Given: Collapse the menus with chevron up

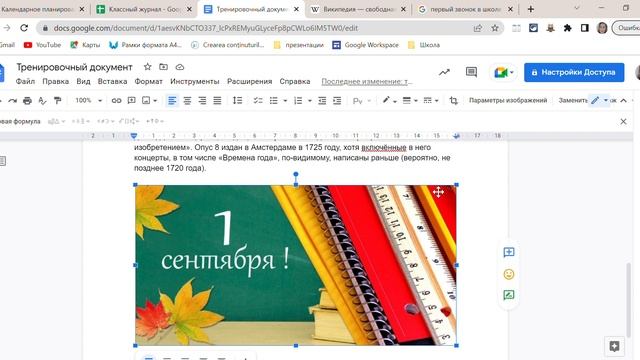Looking at the screenshot, I should (623, 100).
